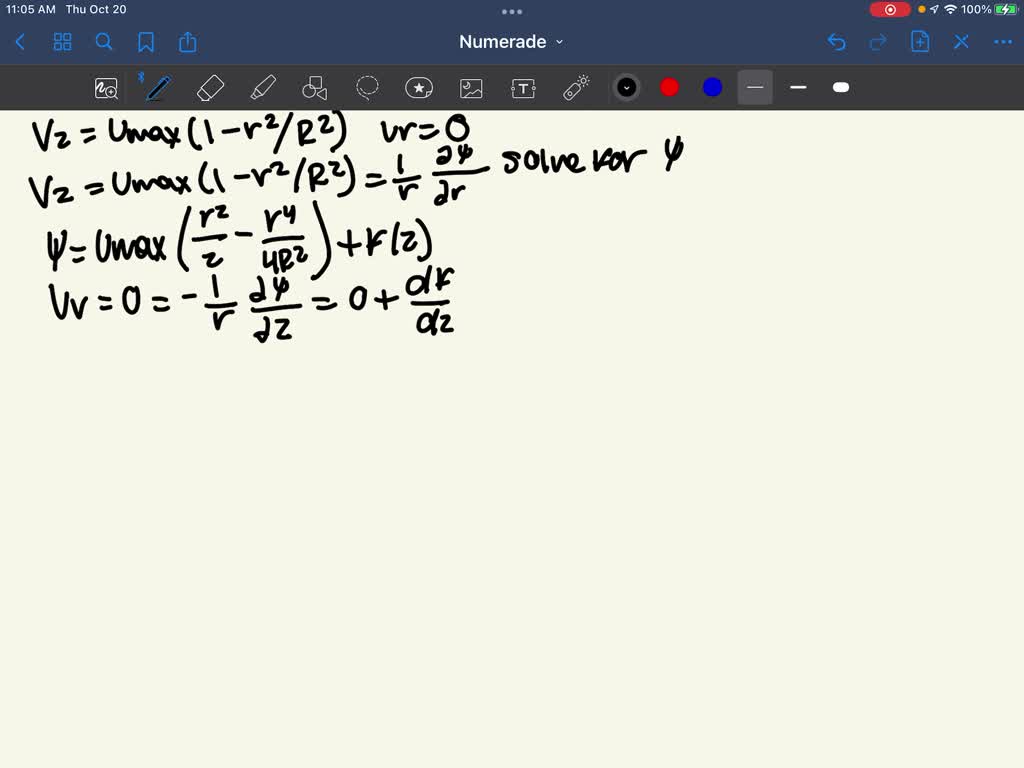Open the Shapes tool

(315, 88)
